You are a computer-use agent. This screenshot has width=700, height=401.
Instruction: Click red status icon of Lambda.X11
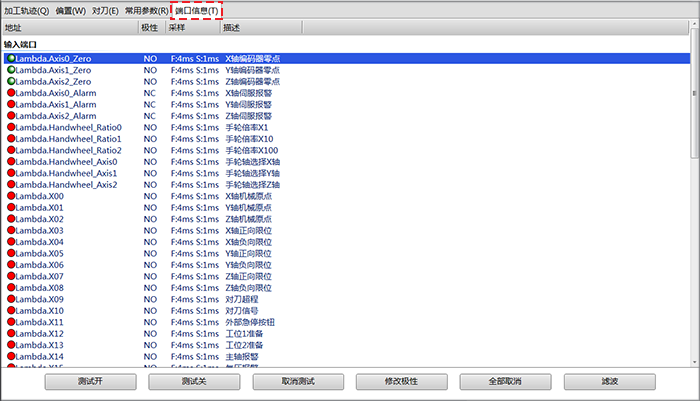coord(11,322)
